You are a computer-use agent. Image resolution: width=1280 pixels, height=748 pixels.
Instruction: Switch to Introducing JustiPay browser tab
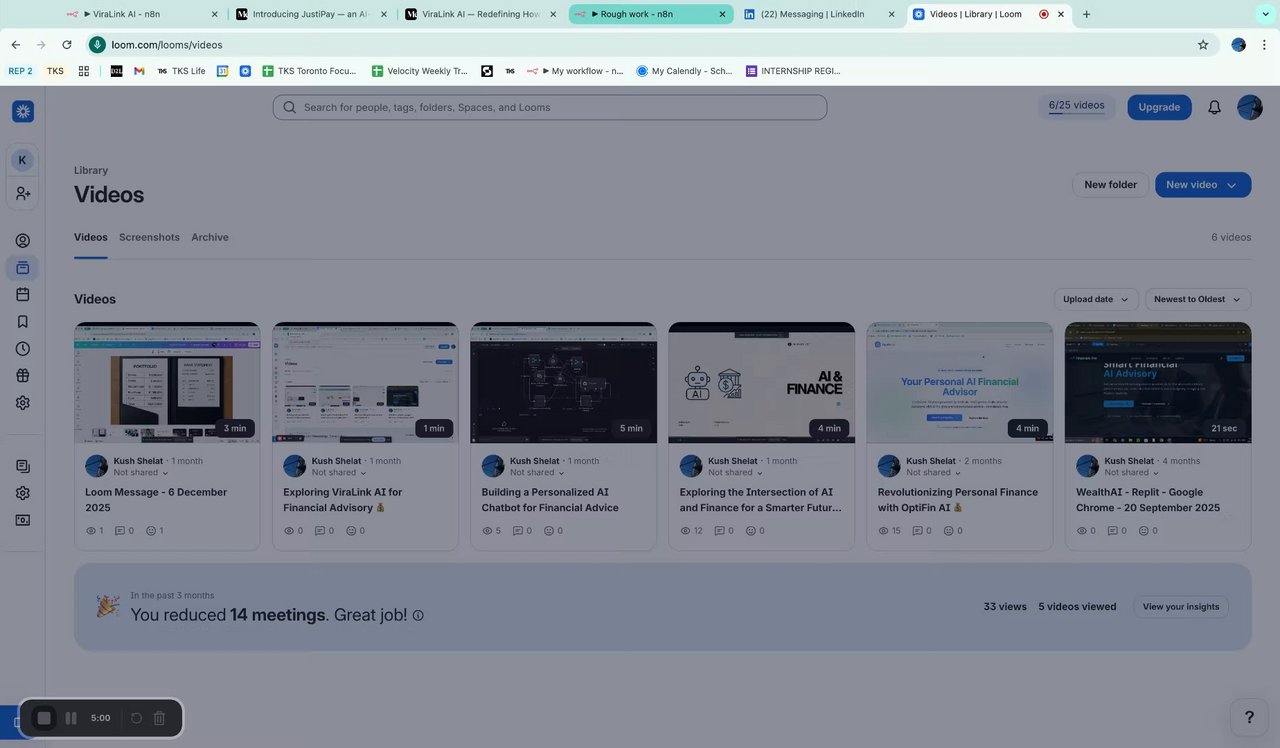tap(310, 14)
